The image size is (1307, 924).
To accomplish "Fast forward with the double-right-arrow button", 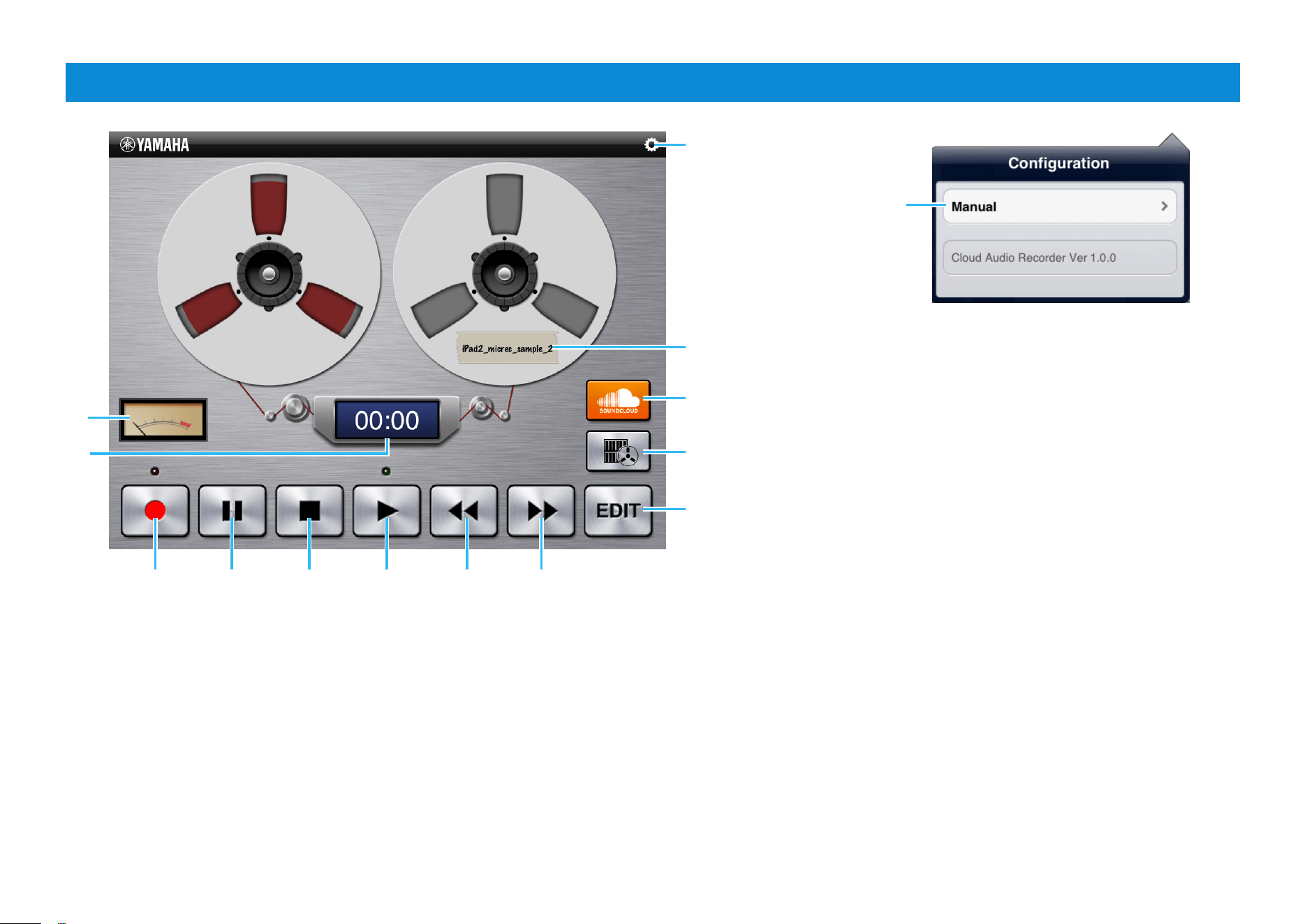I will [541, 511].
